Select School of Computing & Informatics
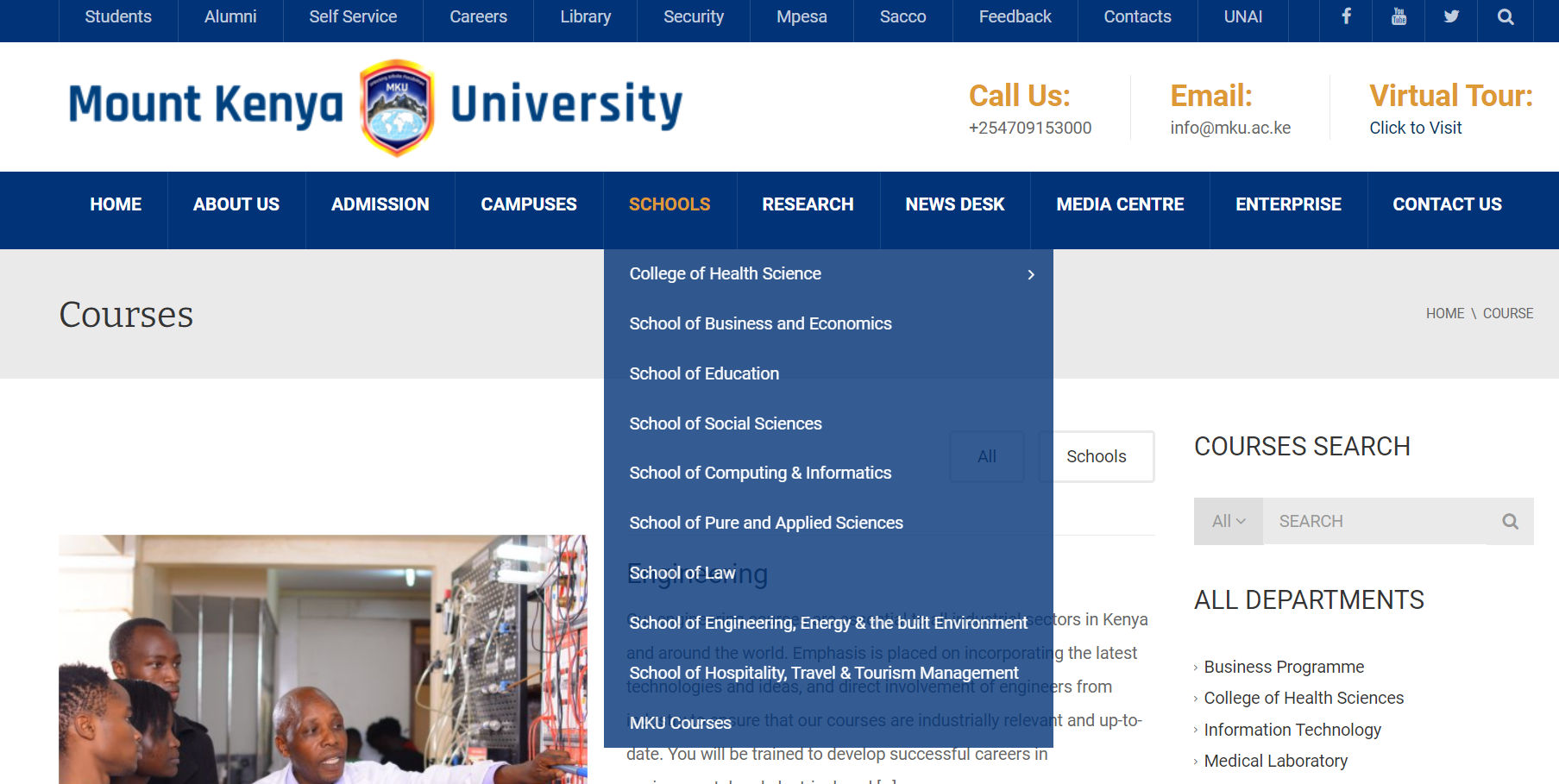 click(760, 473)
